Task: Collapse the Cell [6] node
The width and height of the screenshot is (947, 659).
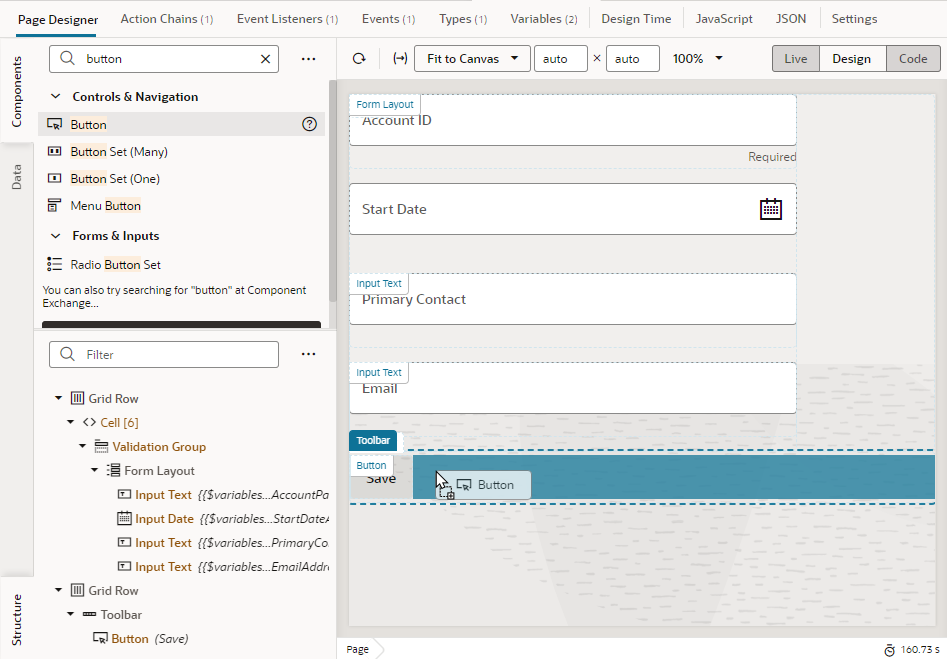Action: click(71, 422)
